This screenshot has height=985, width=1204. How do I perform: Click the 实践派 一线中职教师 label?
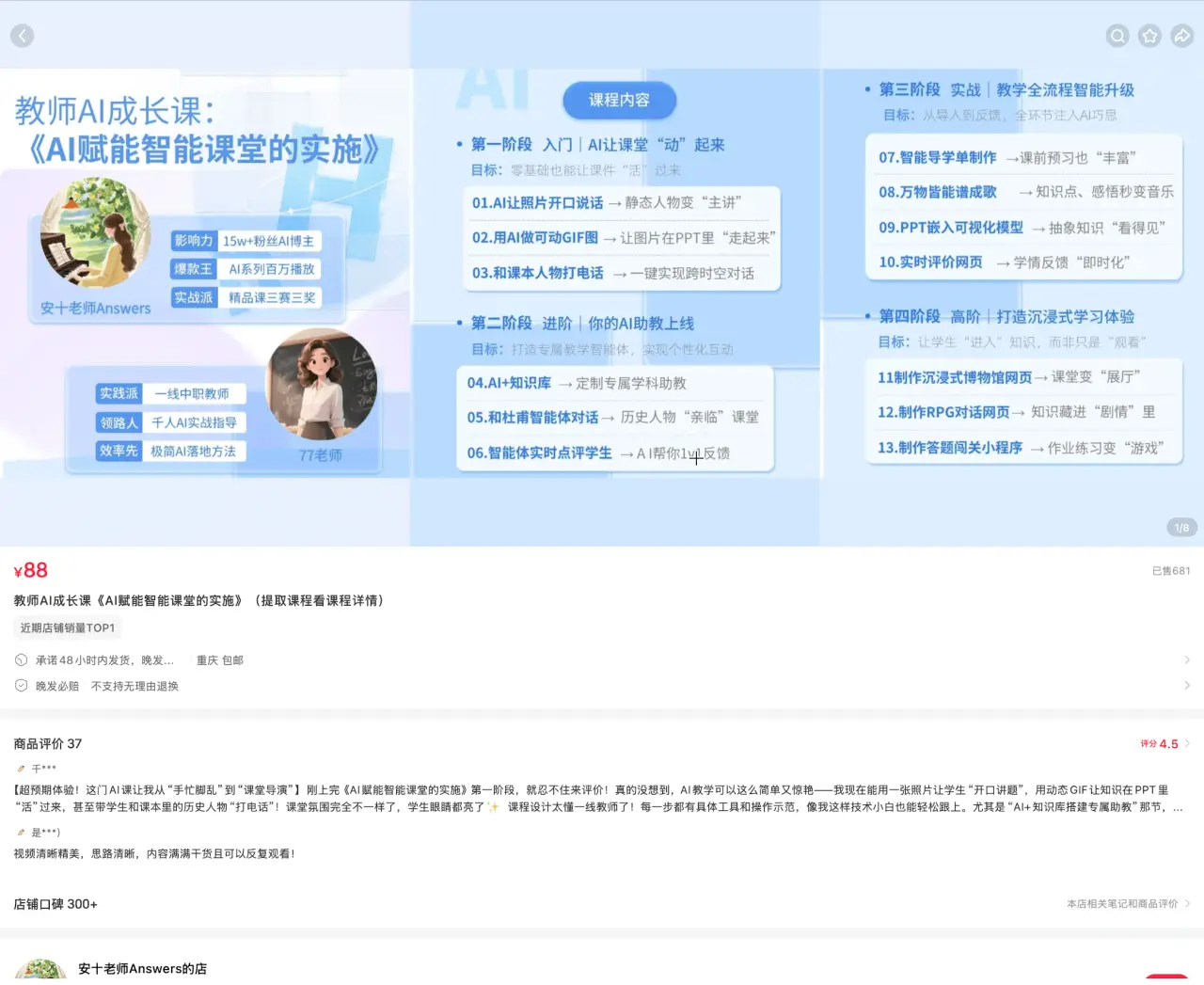170,394
